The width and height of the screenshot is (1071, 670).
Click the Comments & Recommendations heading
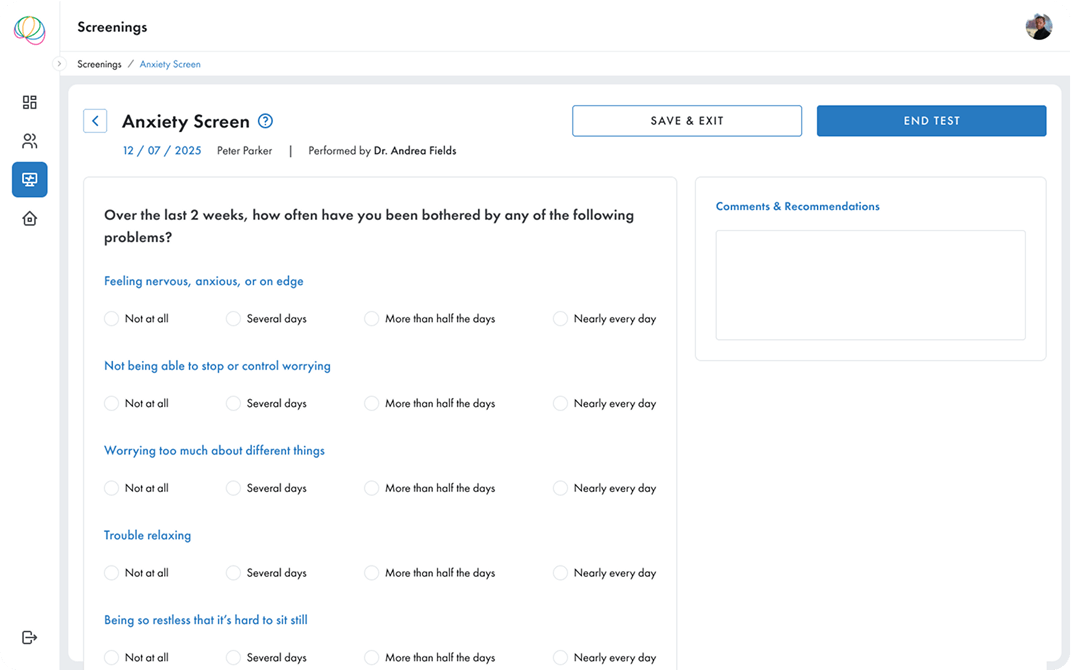pos(798,206)
